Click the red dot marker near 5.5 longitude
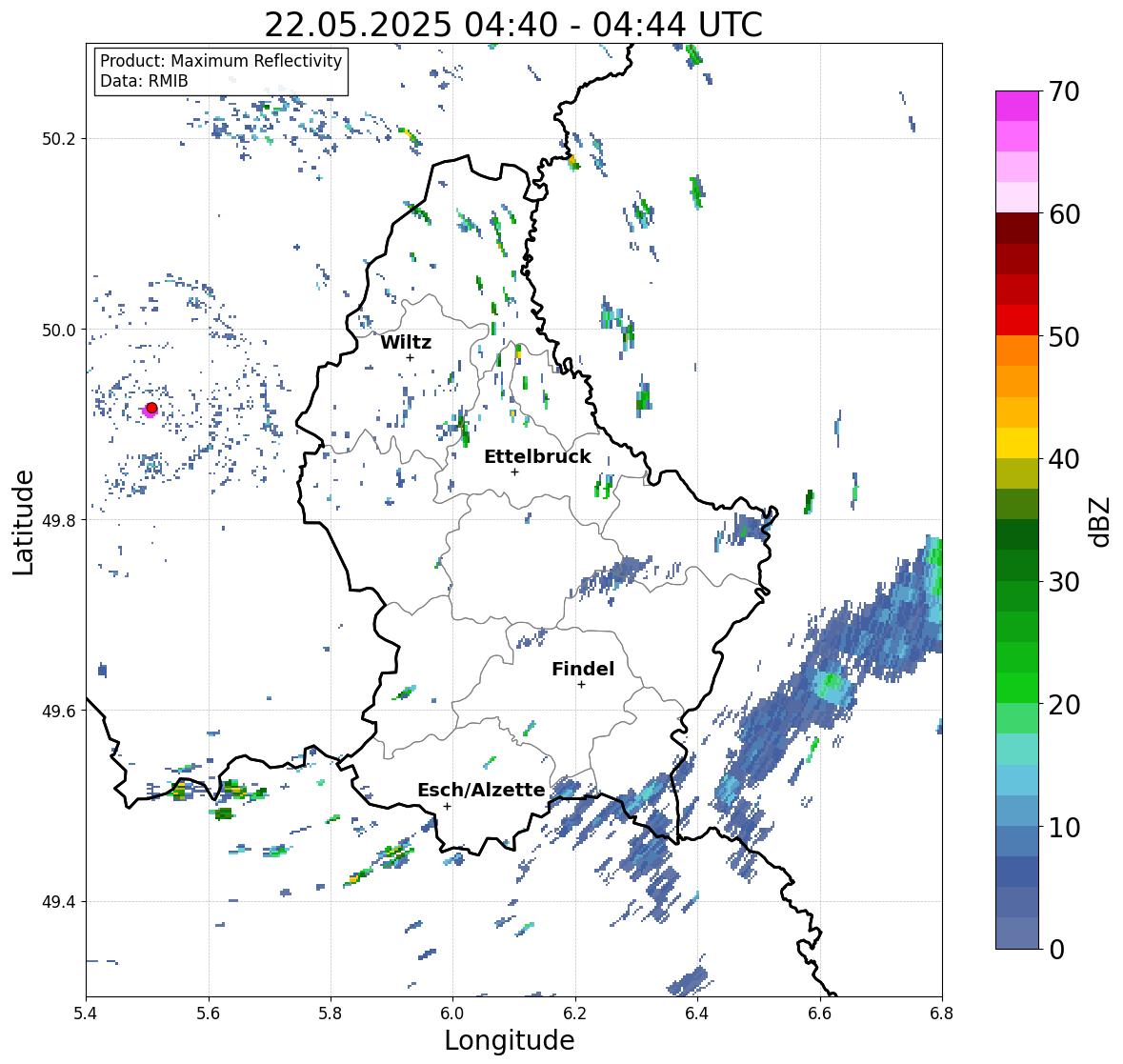The height and width of the screenshot is (1064, 1123). 151,408
